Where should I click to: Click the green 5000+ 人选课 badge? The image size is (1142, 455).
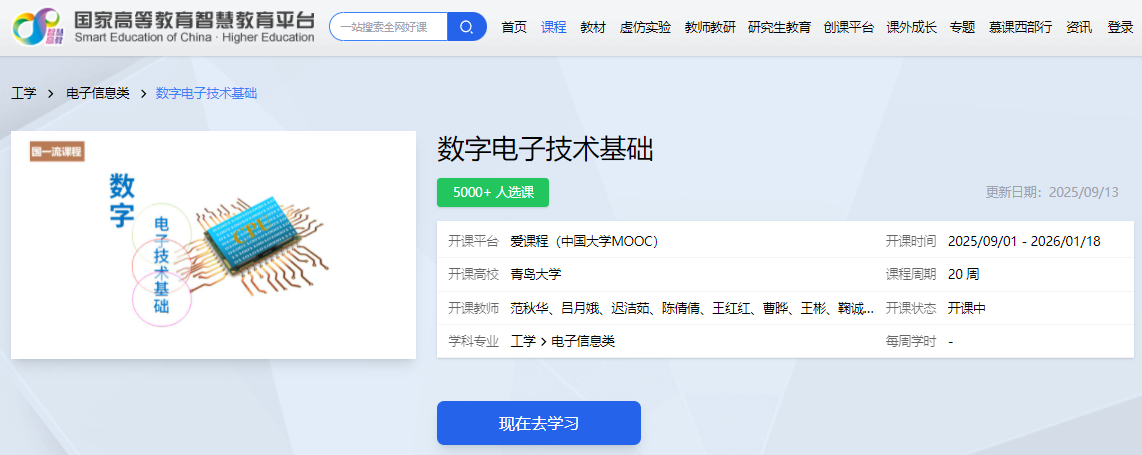click(x=493, y=192)
